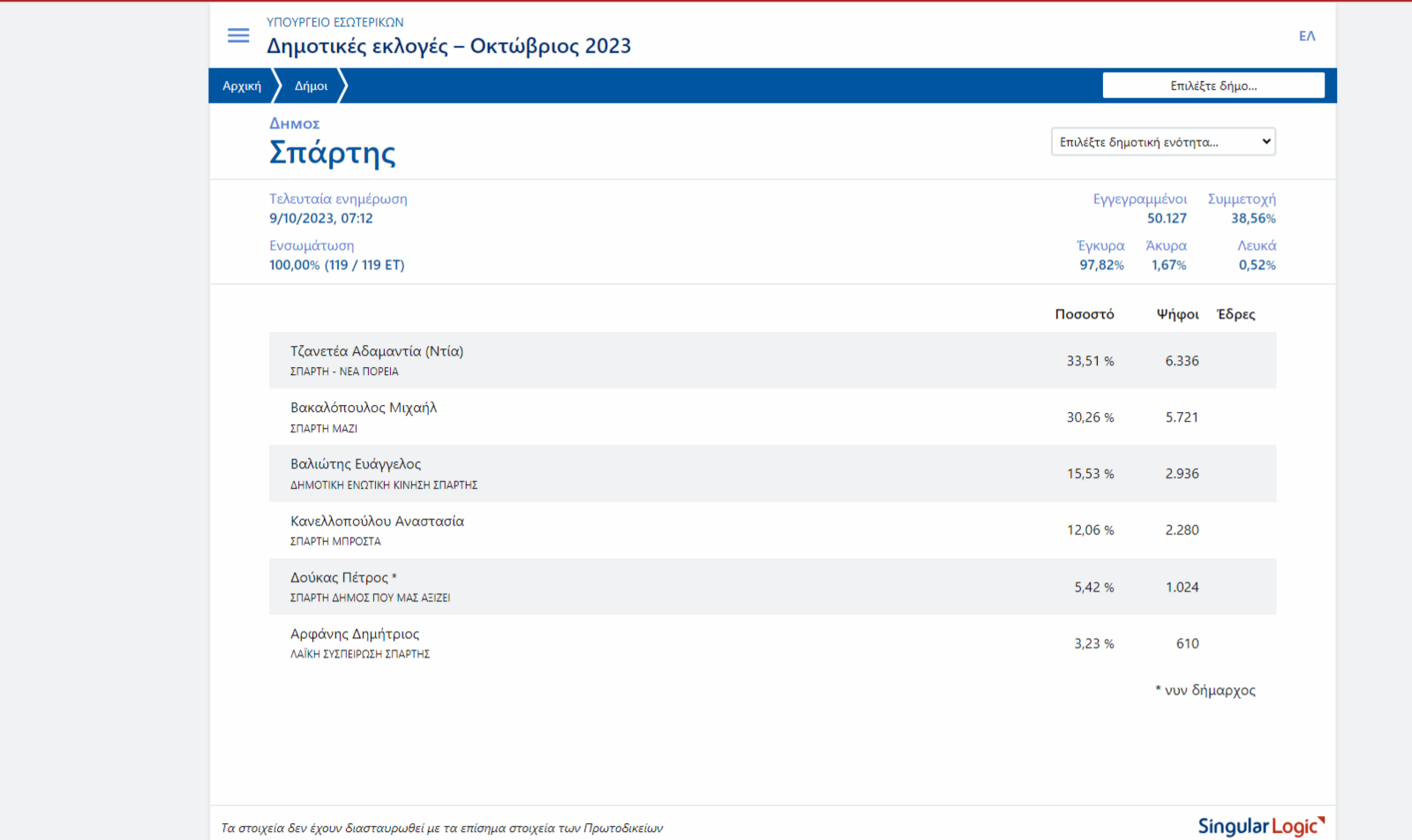The width and height of the screenshot is (1412, 840).
Task: Click the Δημοτικές εκλογές page title
Action: coord(448,46)
